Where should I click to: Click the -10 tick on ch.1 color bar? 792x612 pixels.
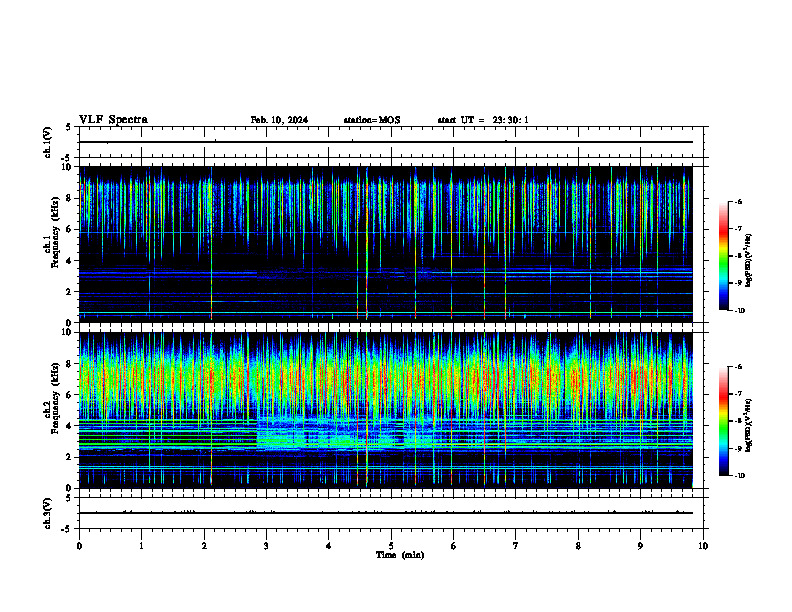click(739, 310)
